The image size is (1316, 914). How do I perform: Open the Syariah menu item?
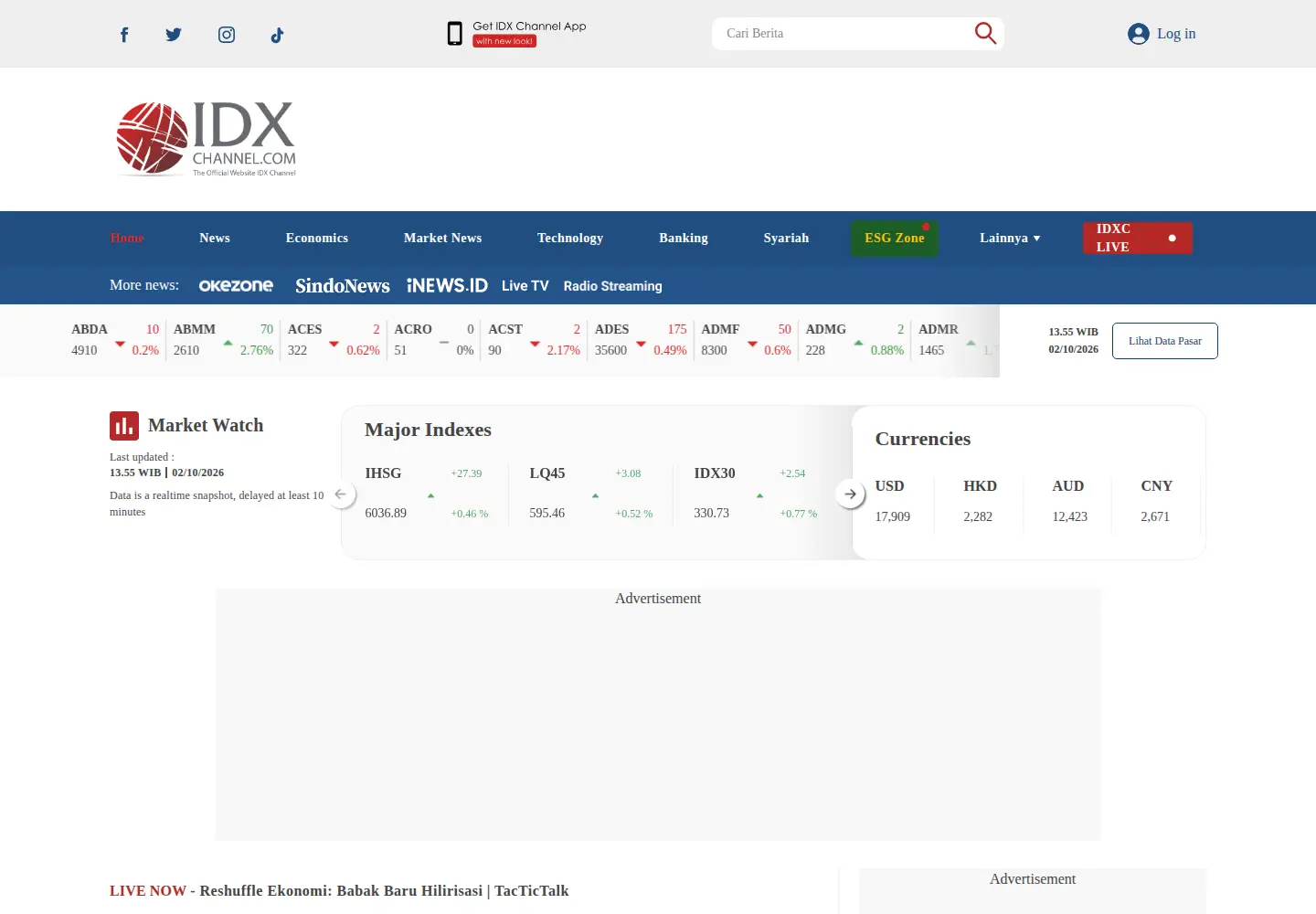pos(786,238)
